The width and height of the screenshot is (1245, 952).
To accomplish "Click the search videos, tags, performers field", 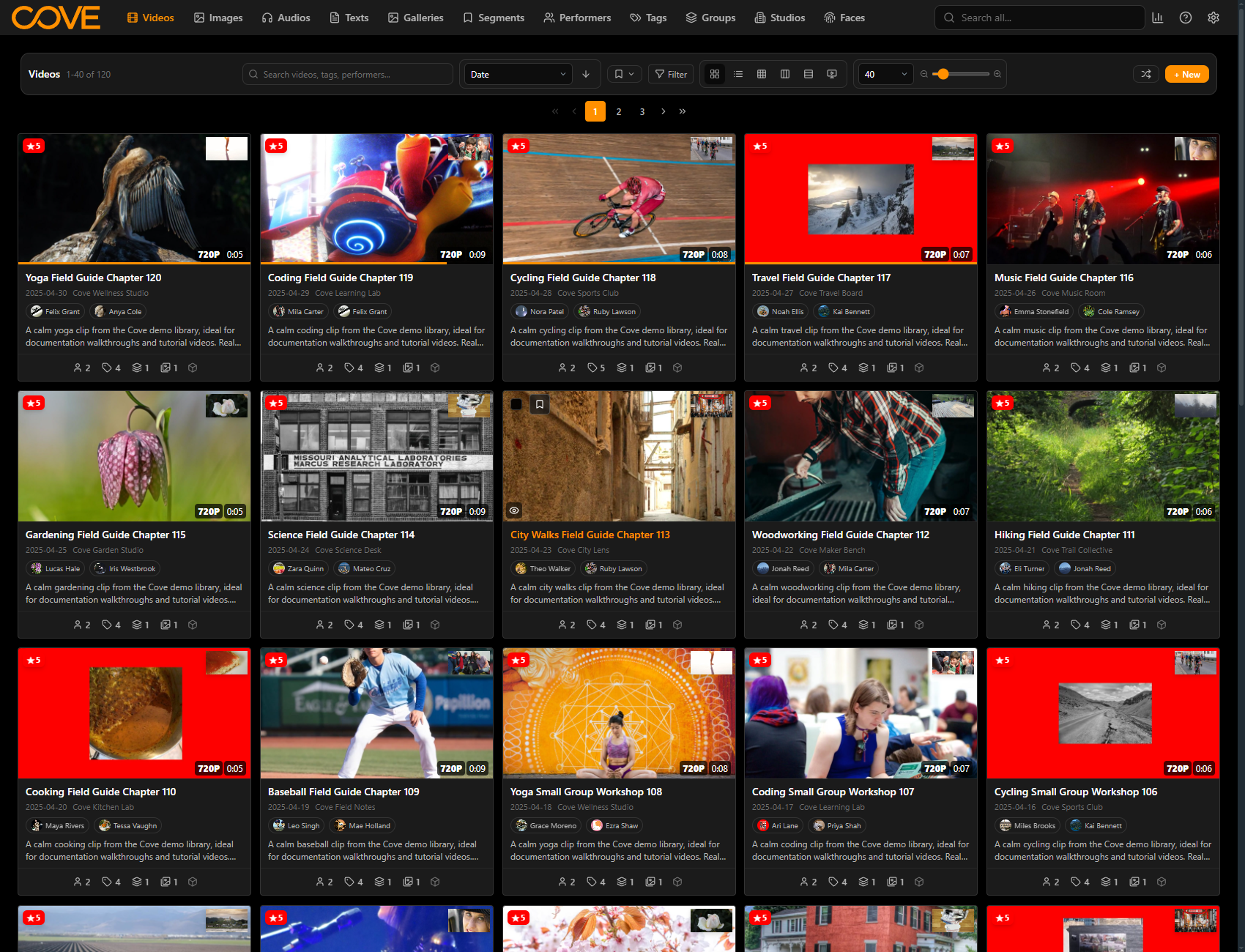I will click(x=348, y=74).
